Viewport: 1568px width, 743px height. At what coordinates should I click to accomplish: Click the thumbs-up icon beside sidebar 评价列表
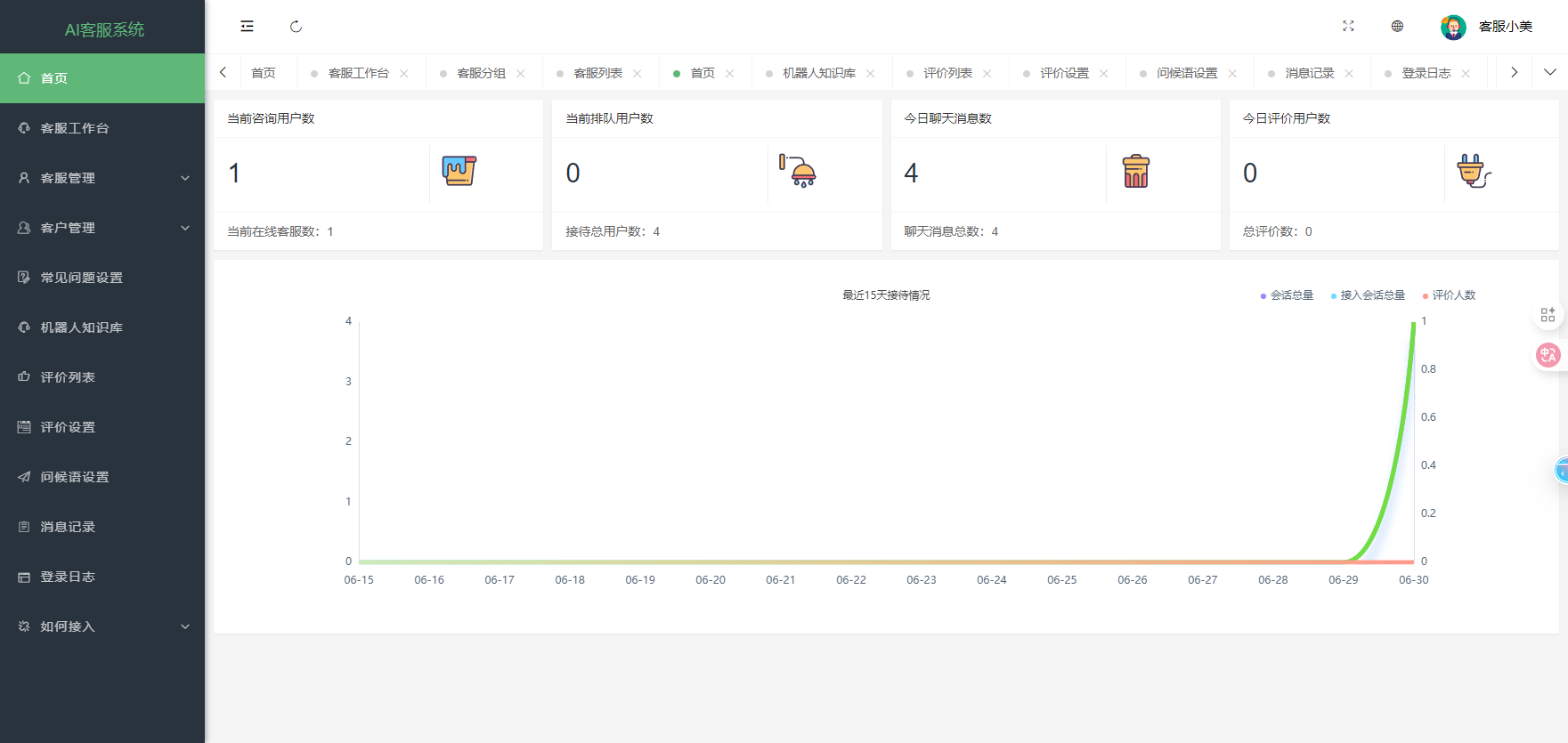[24, 377]
